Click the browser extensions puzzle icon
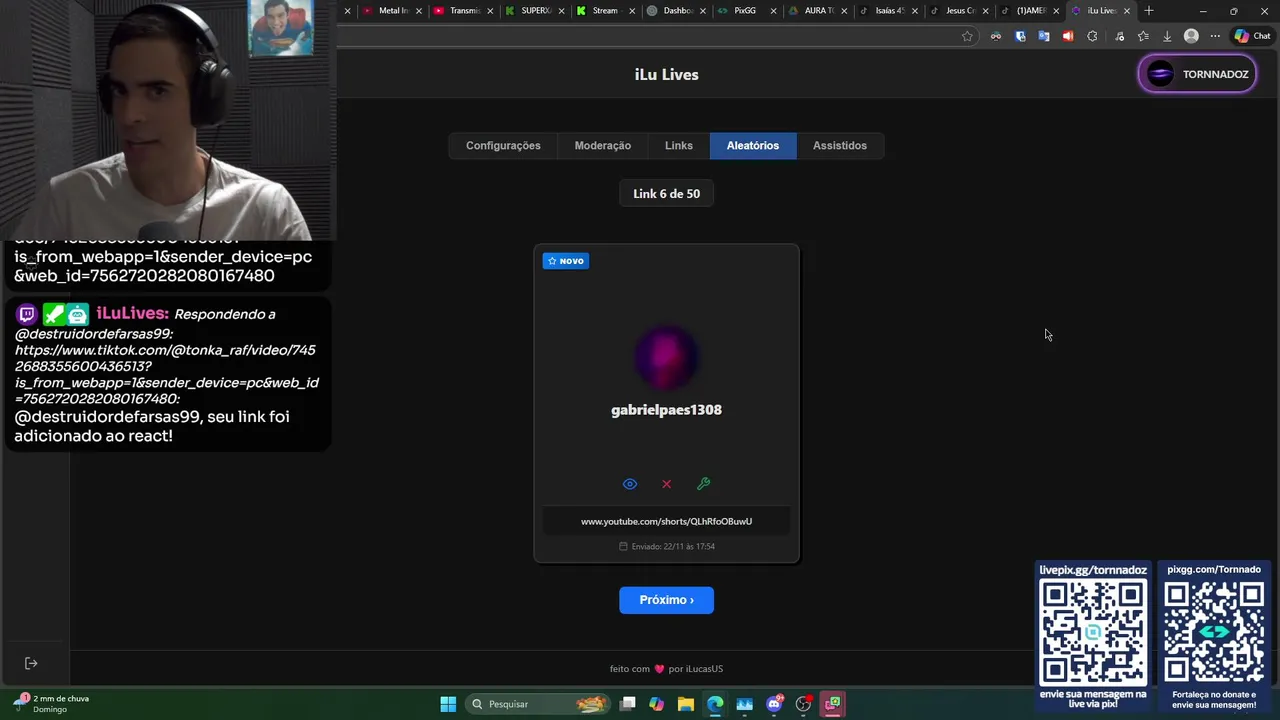 pyautogui.click(x=1092, y=36)
